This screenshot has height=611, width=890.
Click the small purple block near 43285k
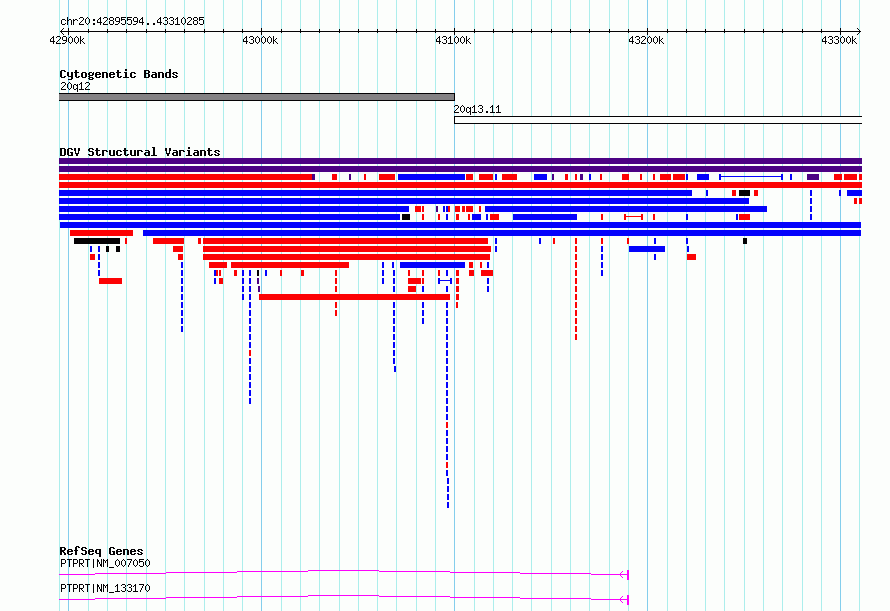813,177
